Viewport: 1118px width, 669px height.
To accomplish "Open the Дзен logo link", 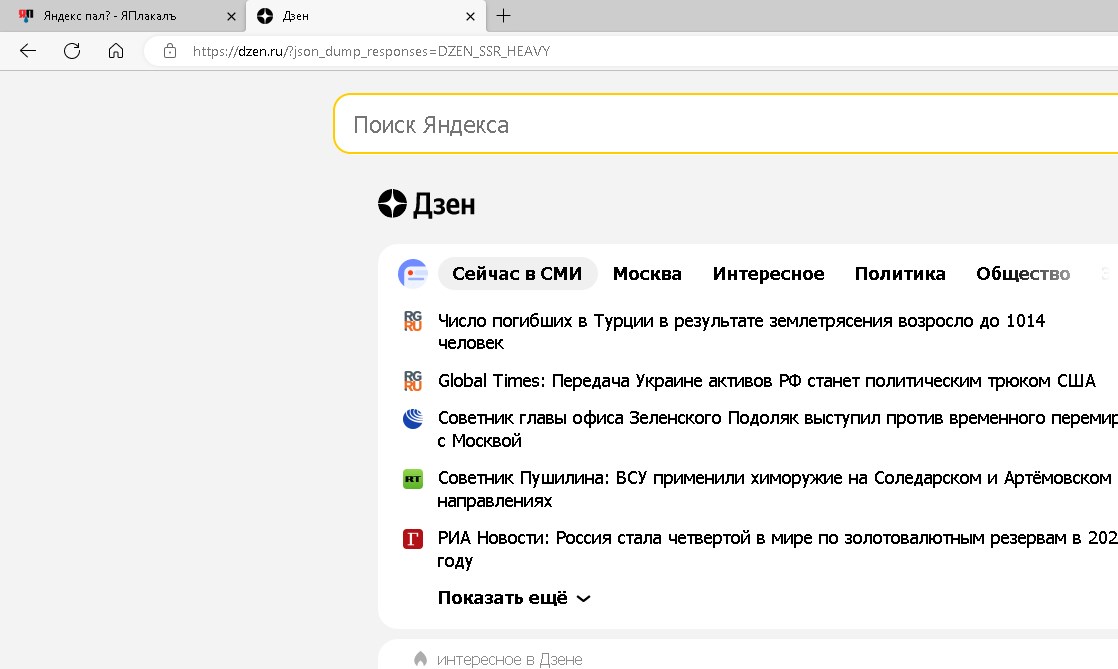I will 426,205.
